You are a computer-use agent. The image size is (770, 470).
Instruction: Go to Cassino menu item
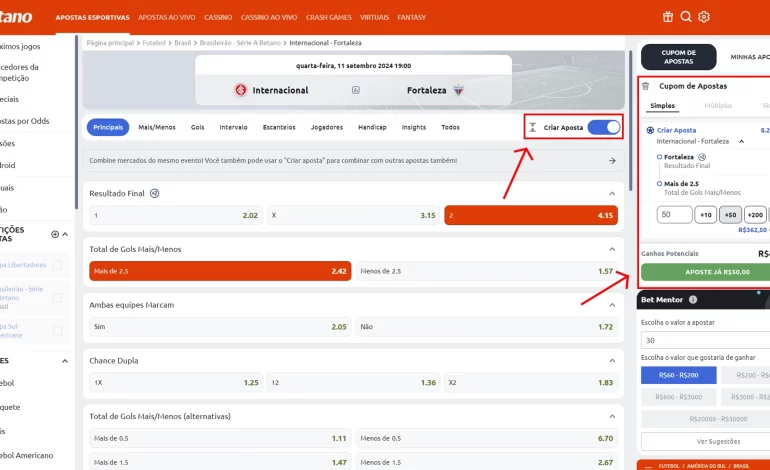[218, 18]
